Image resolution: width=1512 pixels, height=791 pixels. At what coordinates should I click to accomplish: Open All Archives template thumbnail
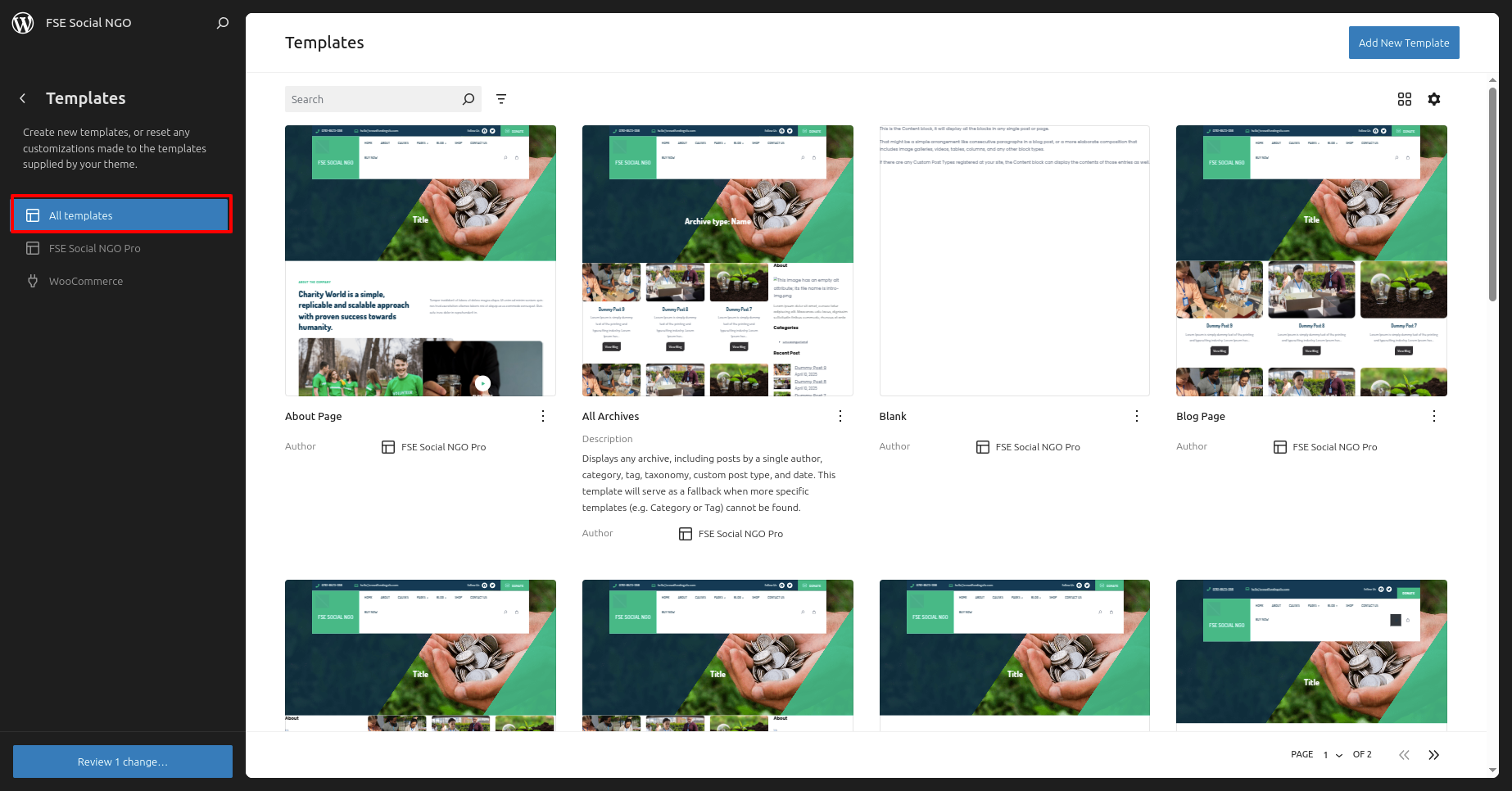(x=718, y=260)
